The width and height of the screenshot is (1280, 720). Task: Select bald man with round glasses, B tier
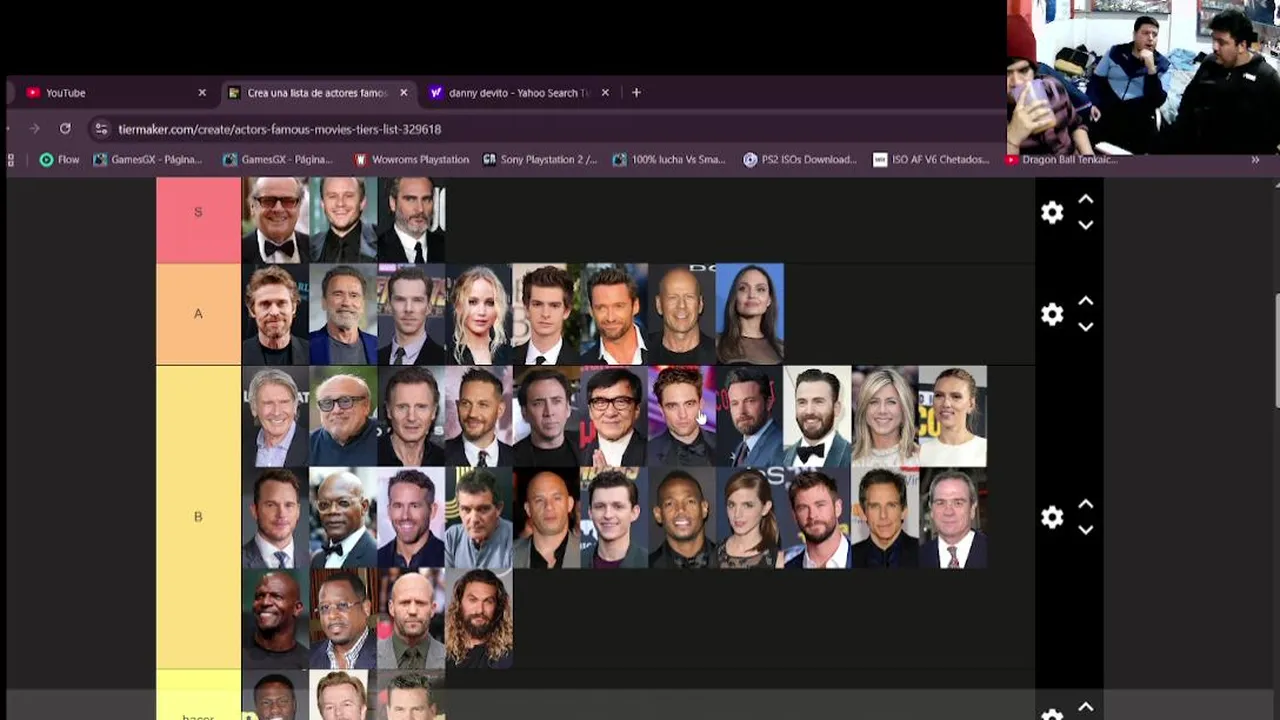pyautogui.click(x=343, y=416)
